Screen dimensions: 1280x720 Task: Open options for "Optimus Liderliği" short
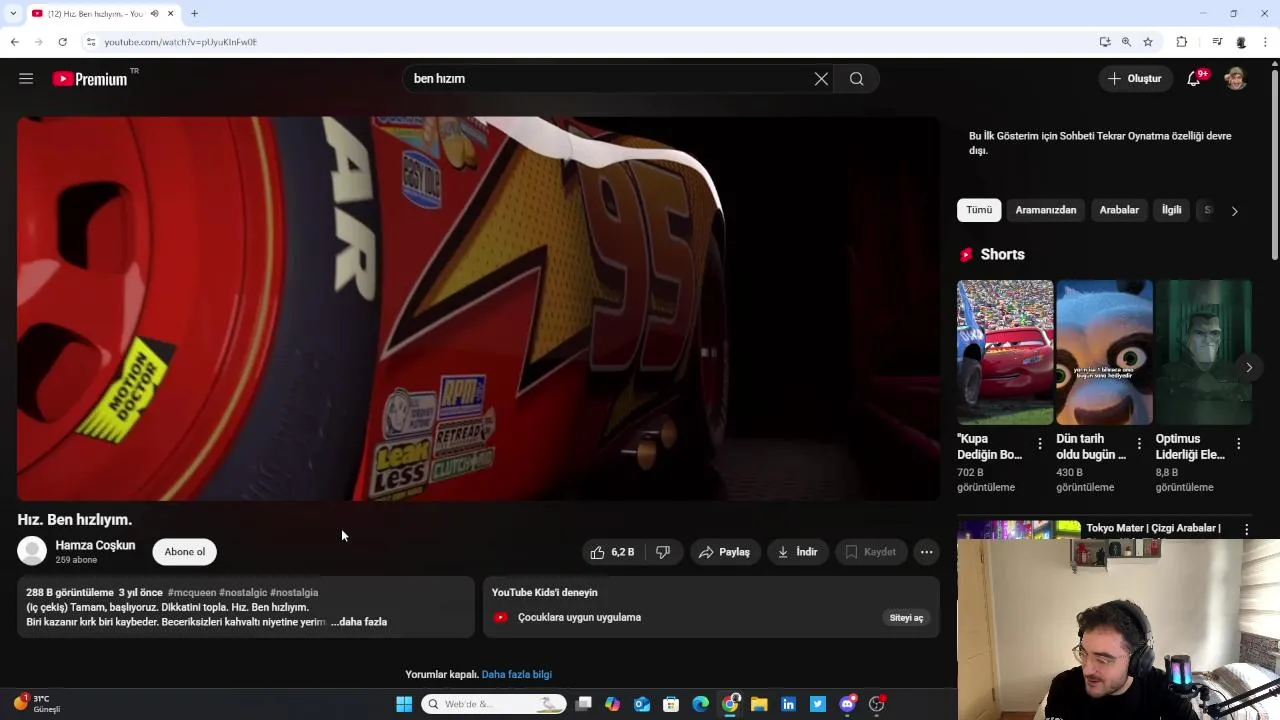[1238, 444]
